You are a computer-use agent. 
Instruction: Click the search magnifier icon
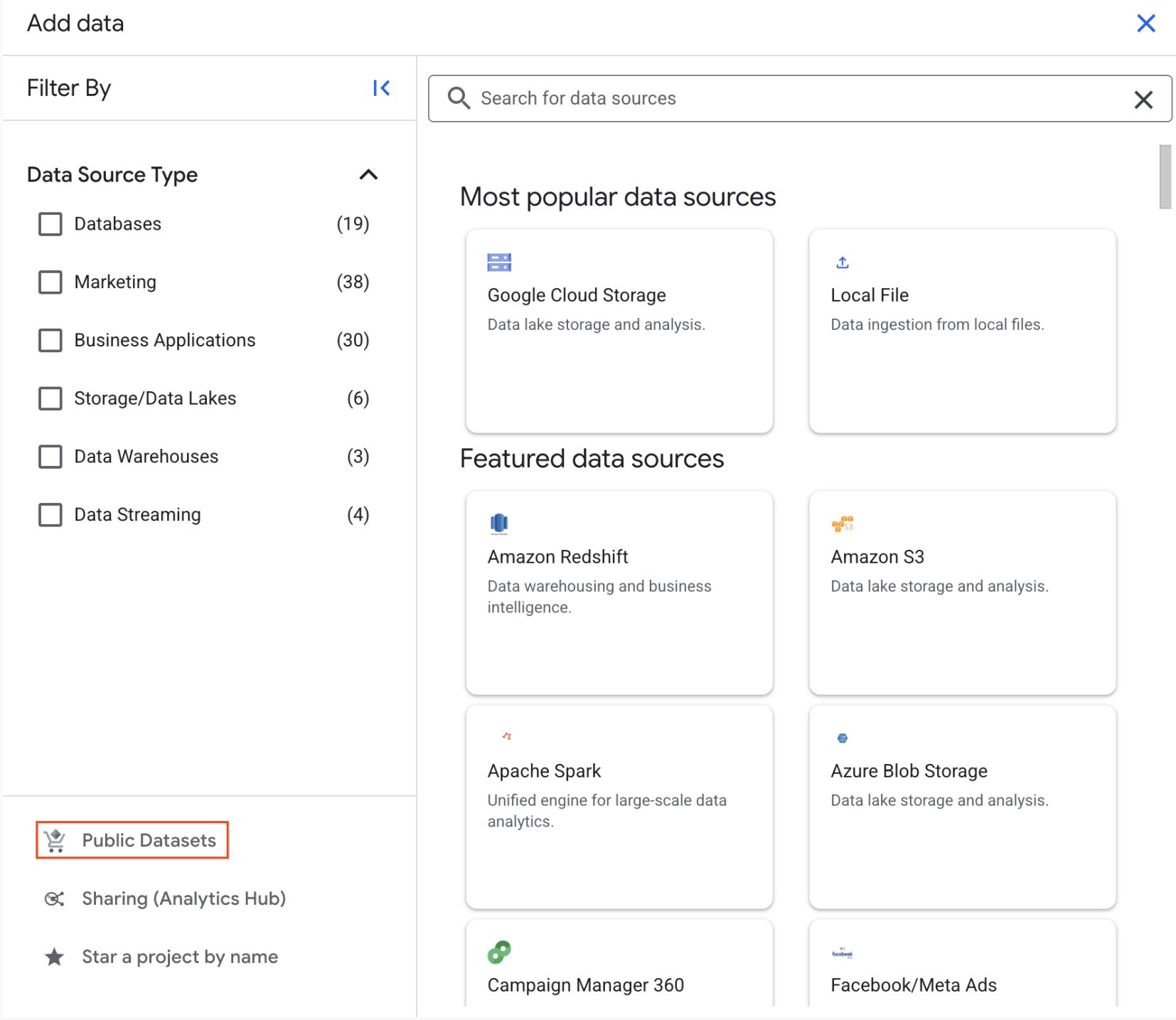coord(459,98)
